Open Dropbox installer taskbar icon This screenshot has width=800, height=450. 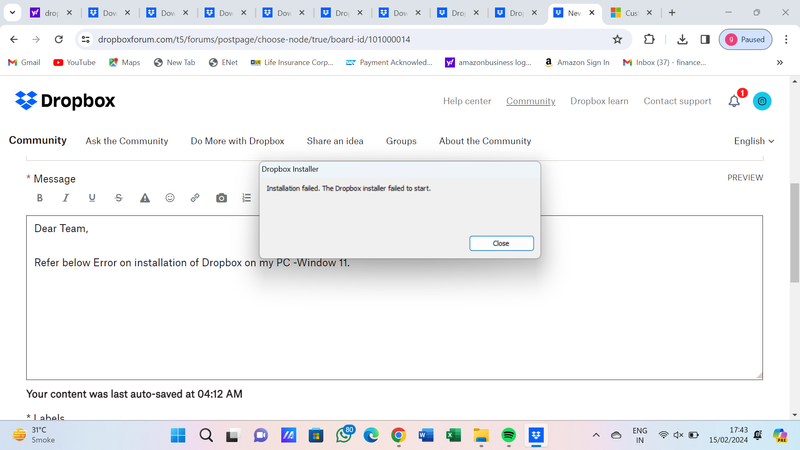click(x=536, y=435)
